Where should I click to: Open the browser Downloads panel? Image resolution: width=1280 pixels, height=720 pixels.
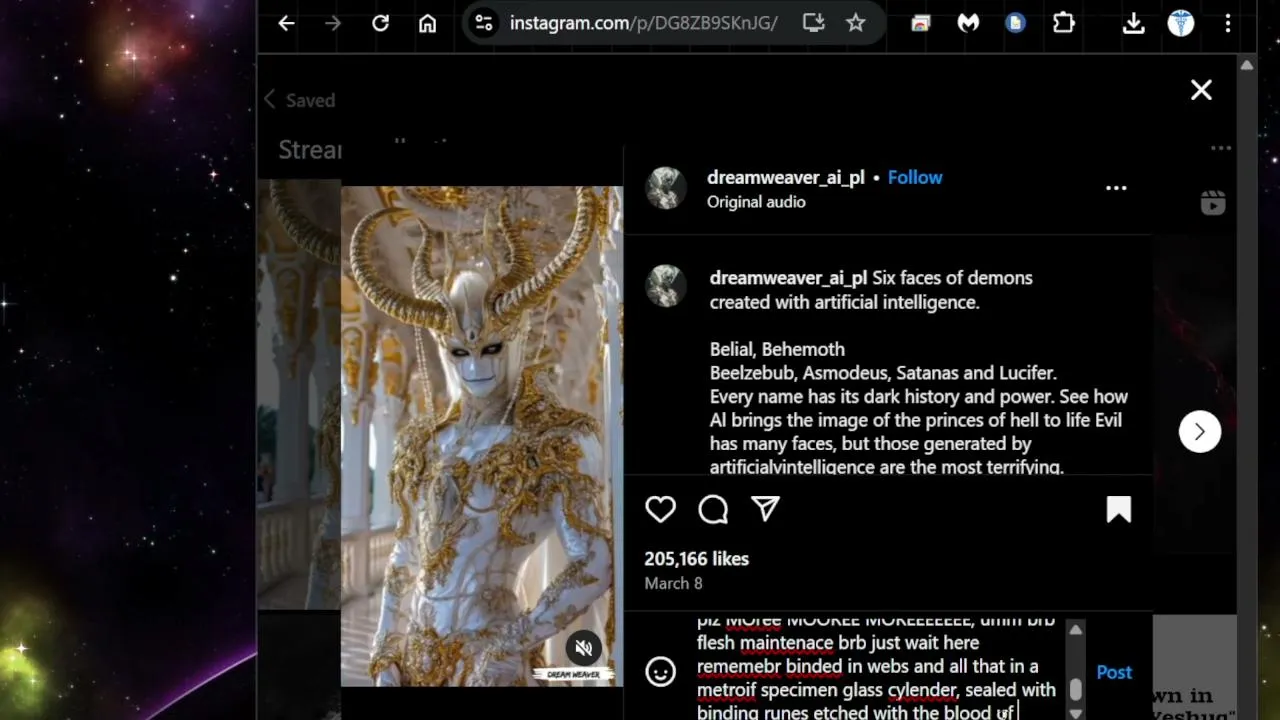[1133, 24]
